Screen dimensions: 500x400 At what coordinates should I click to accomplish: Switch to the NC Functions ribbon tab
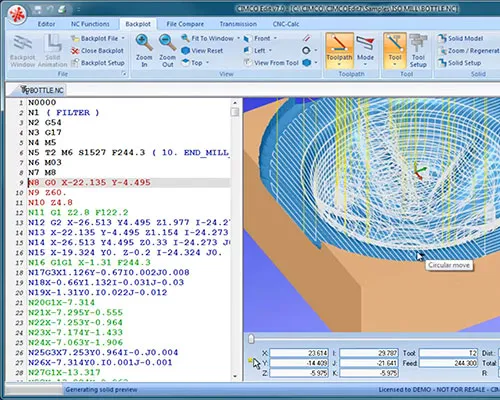click(90, 24)
